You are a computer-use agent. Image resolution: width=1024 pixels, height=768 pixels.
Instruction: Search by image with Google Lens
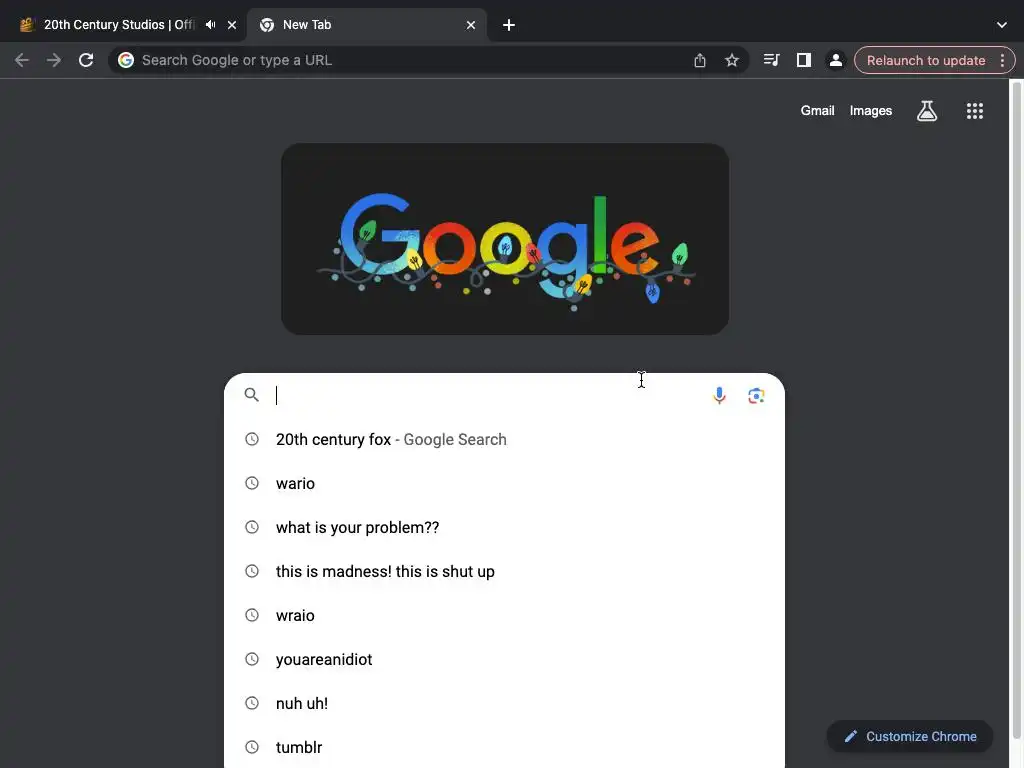point(756,396)
